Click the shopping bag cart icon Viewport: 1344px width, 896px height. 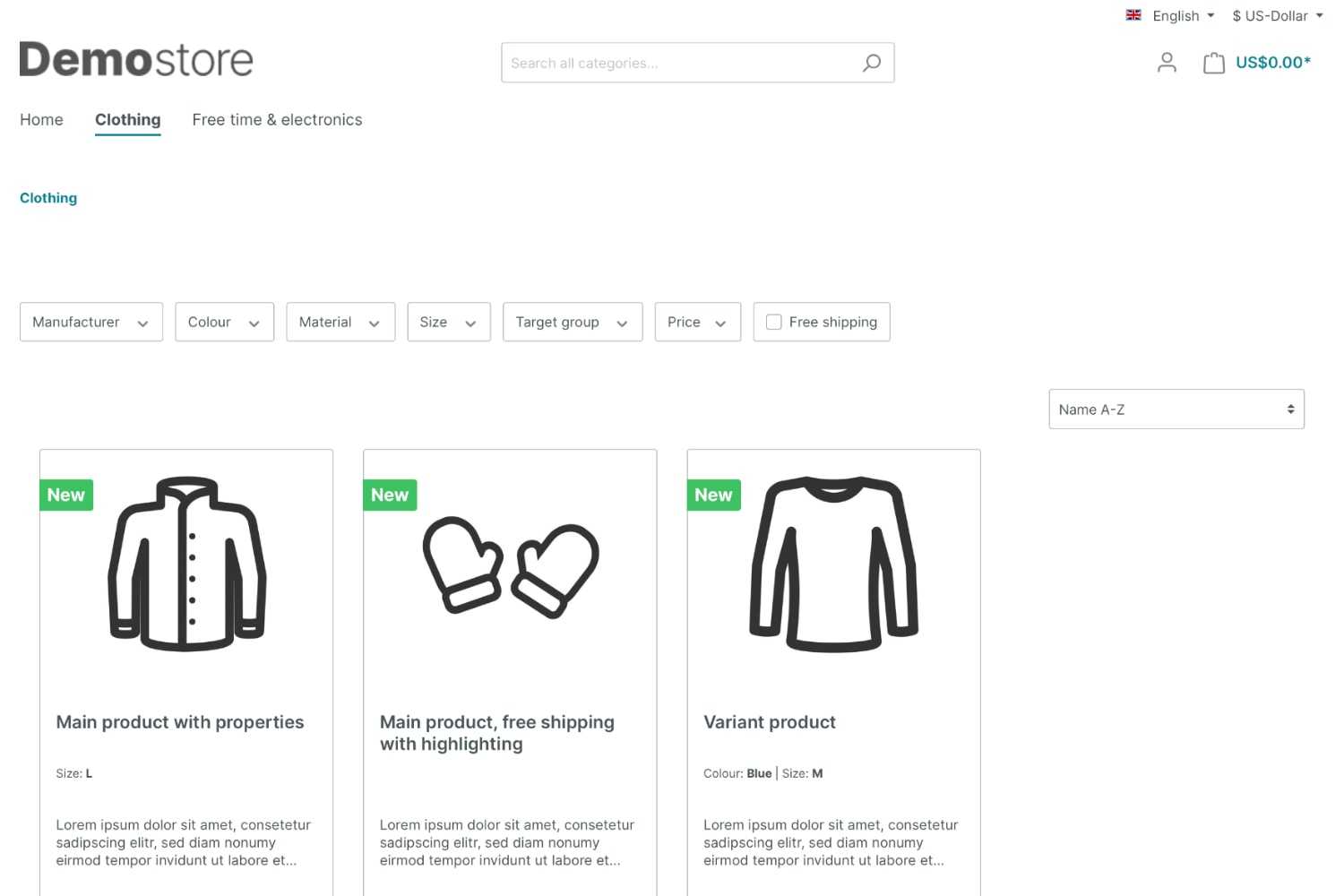[x=1213, y=63]
